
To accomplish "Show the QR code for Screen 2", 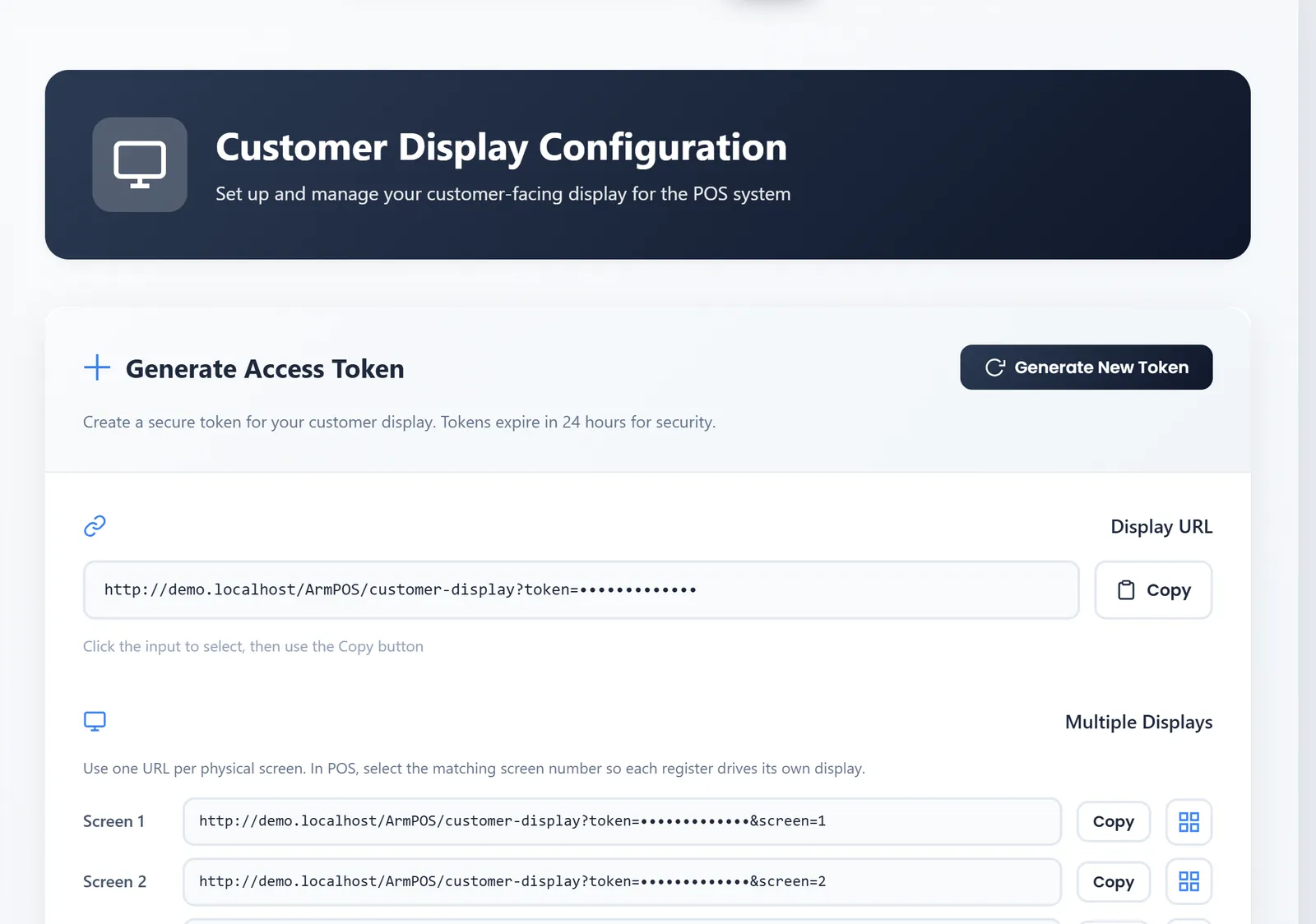I will [x=1189, y=882].
